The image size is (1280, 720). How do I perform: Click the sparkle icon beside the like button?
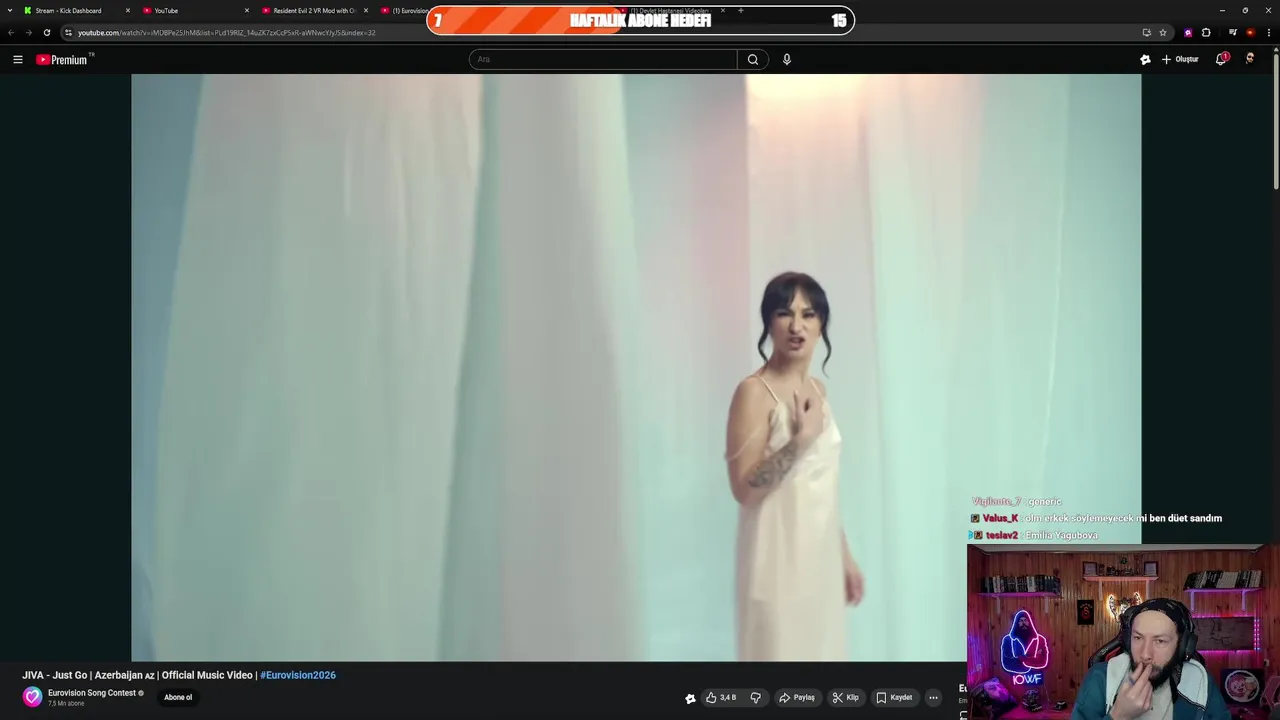tap(690, 698)
